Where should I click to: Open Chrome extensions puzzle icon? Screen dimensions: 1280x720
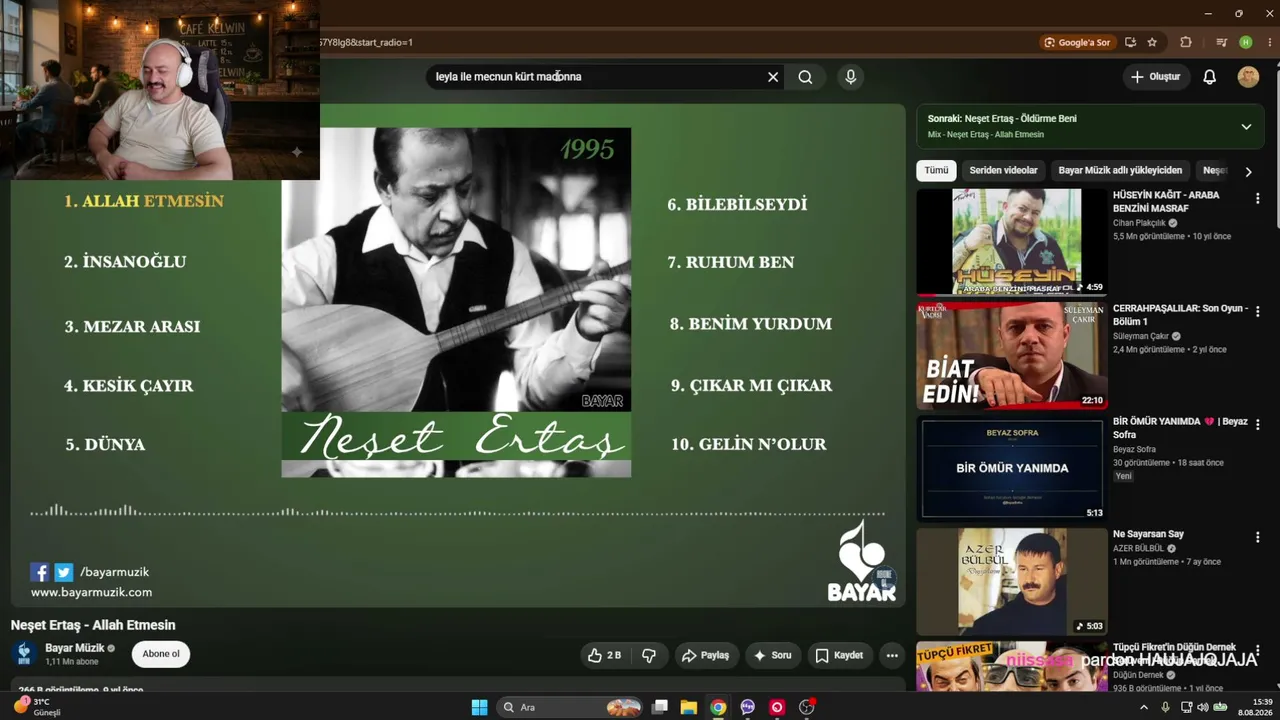[1186, 43]
